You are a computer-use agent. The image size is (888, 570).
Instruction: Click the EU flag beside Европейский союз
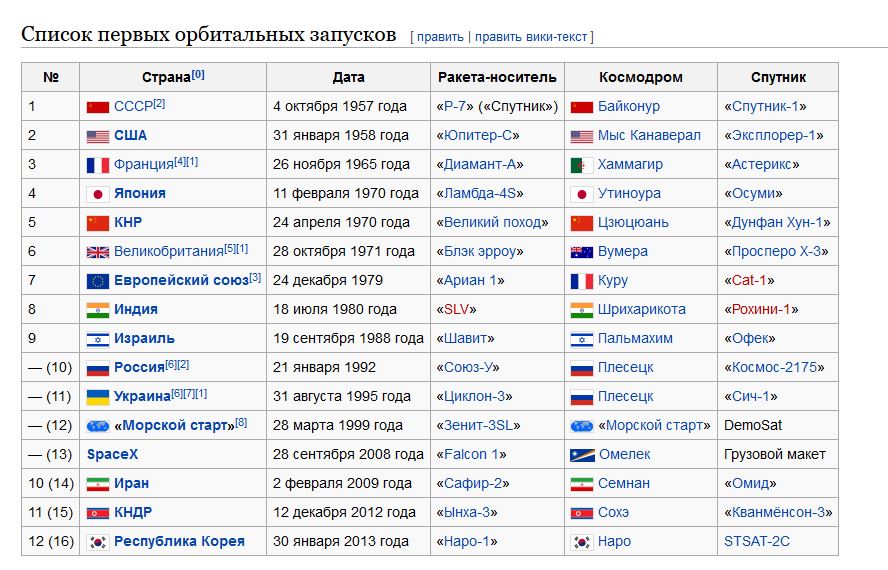click(97, 281)
